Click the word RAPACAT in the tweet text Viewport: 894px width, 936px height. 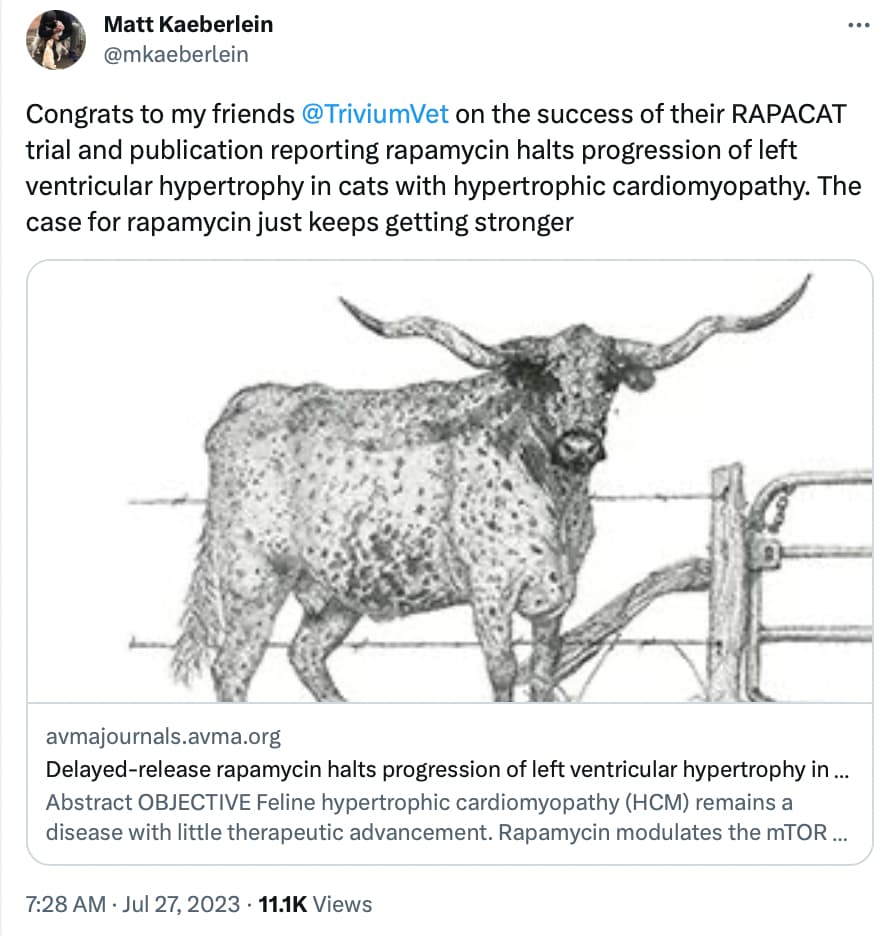[x=789, y=114]
